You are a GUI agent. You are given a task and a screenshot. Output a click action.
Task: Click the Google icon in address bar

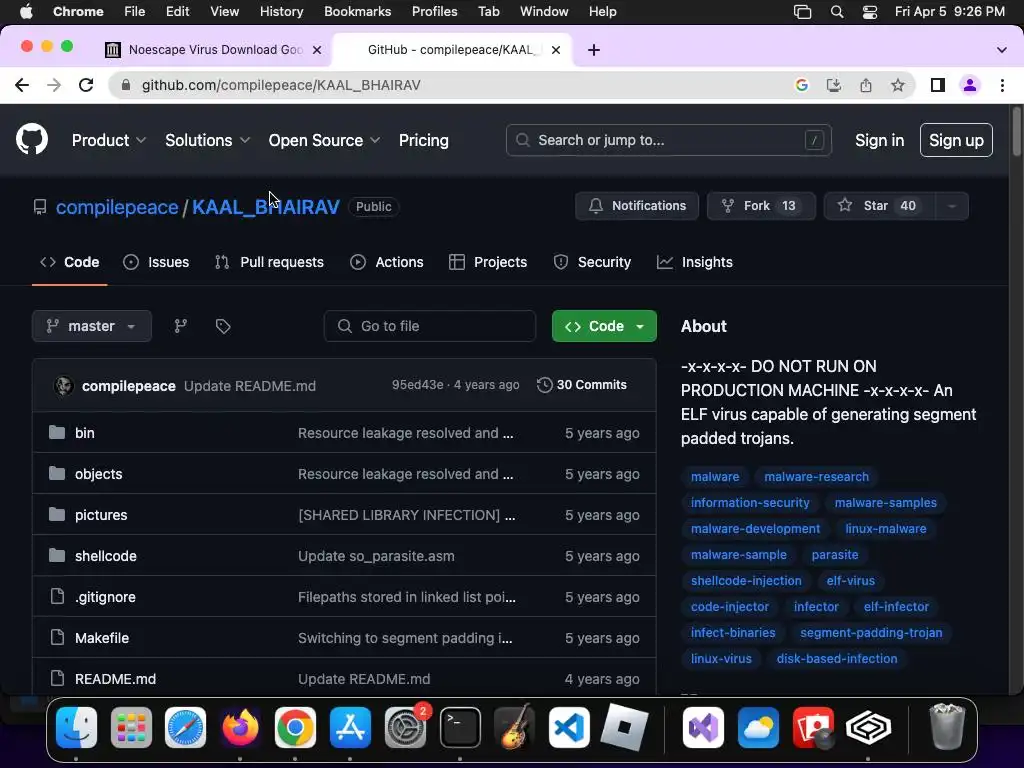801,85
